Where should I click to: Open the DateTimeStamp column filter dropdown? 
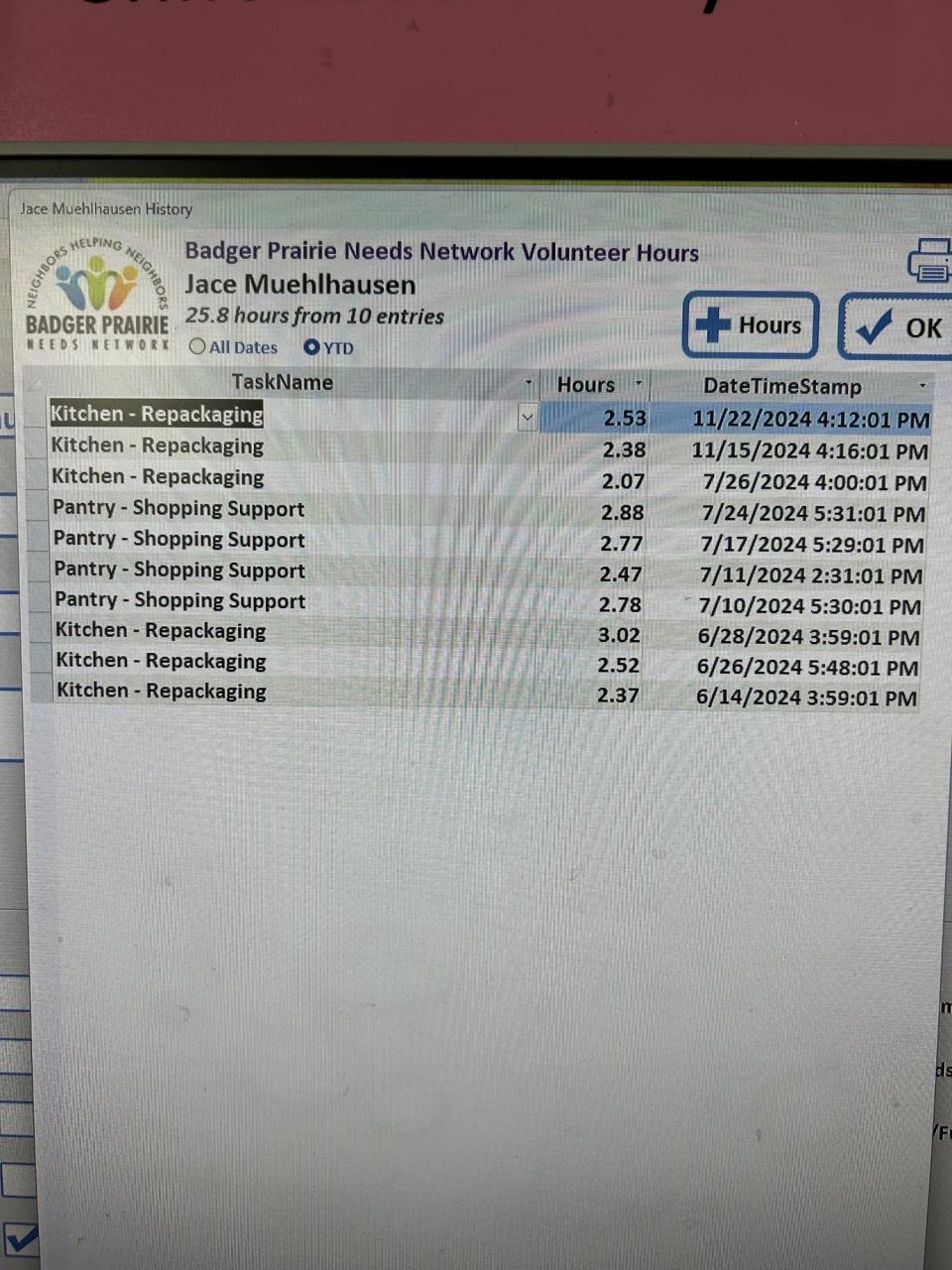pos(922,385)
